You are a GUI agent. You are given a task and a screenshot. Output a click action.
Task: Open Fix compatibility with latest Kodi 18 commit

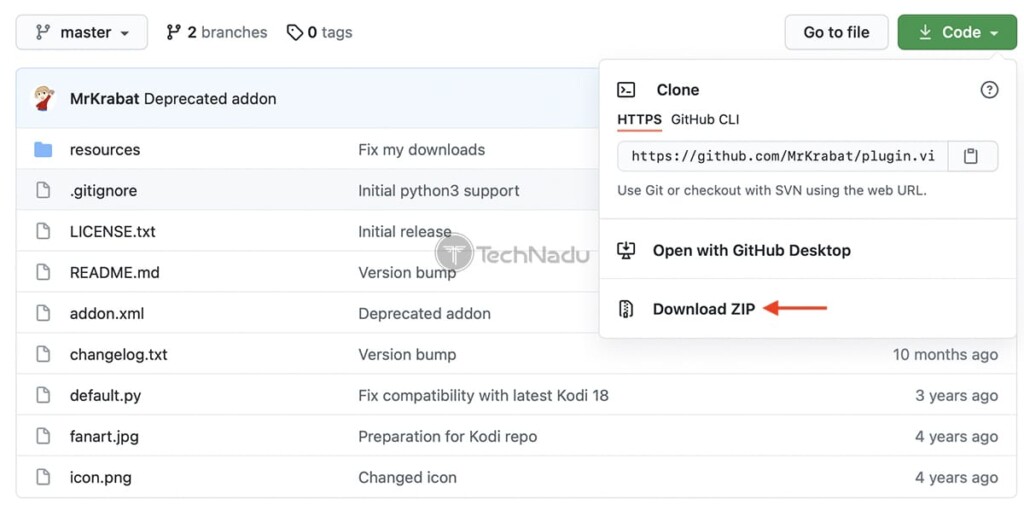coord(483,395)
